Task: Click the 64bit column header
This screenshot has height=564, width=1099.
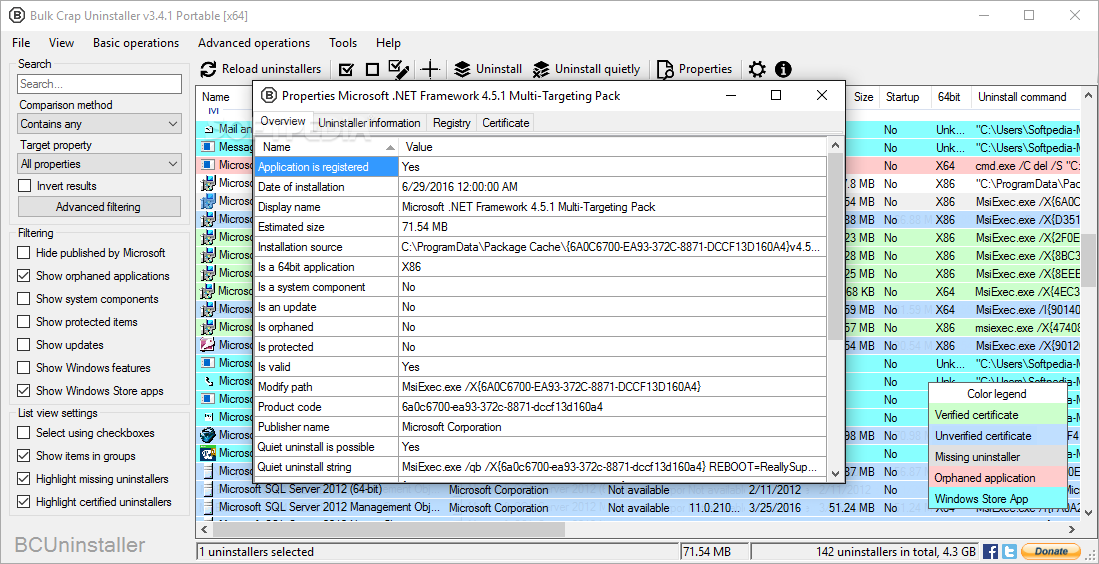Action: tap(949, 97)
